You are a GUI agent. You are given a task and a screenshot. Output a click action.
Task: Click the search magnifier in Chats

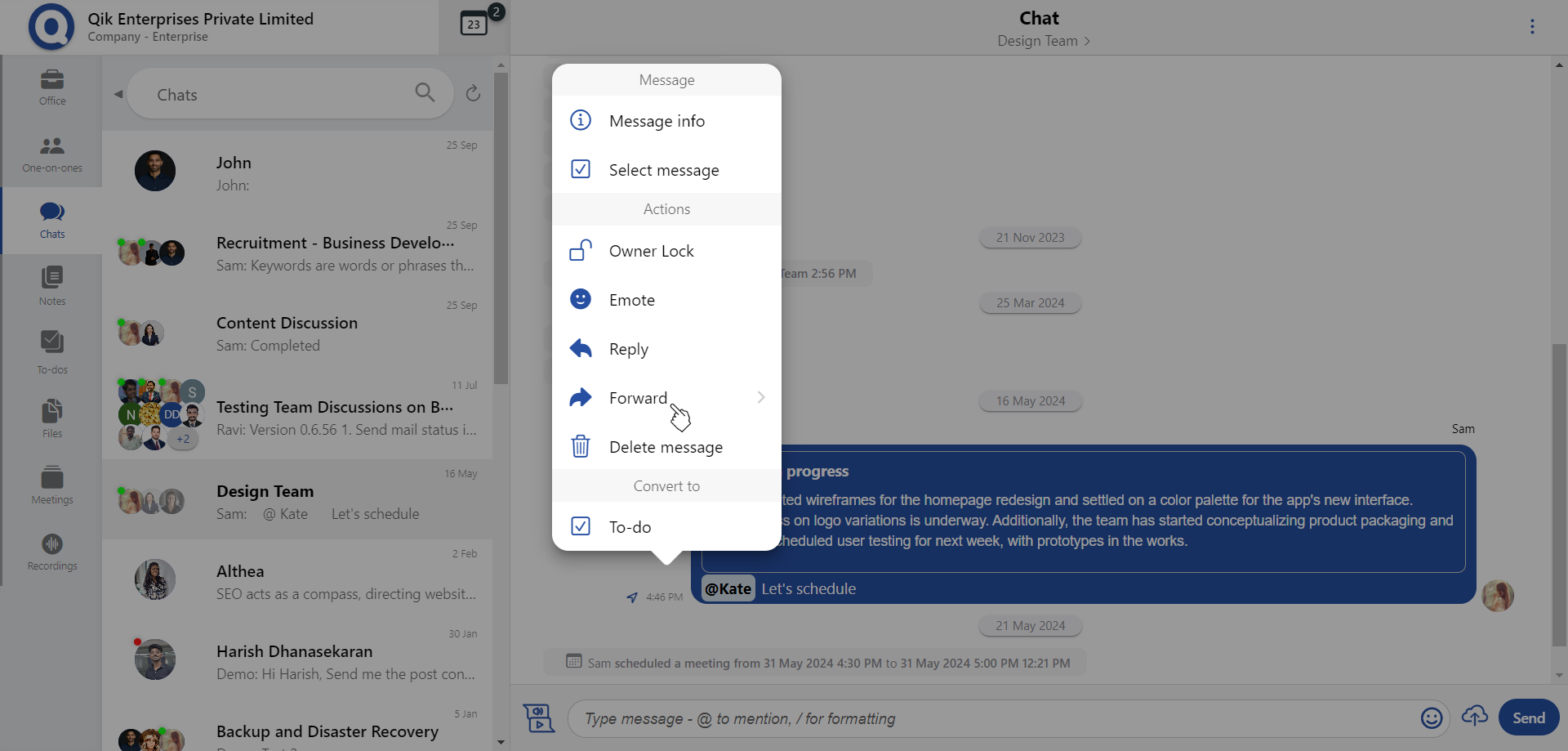pos(425,92)
